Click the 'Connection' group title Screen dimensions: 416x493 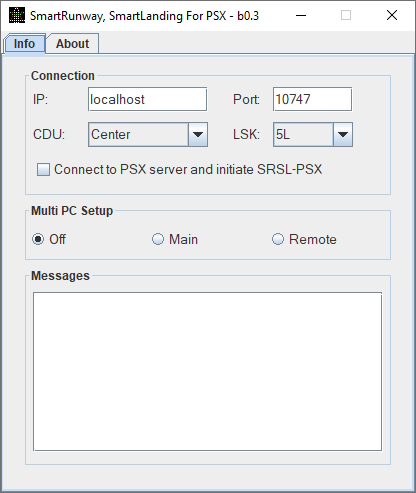pyautogui.click(x=63, y=76)
